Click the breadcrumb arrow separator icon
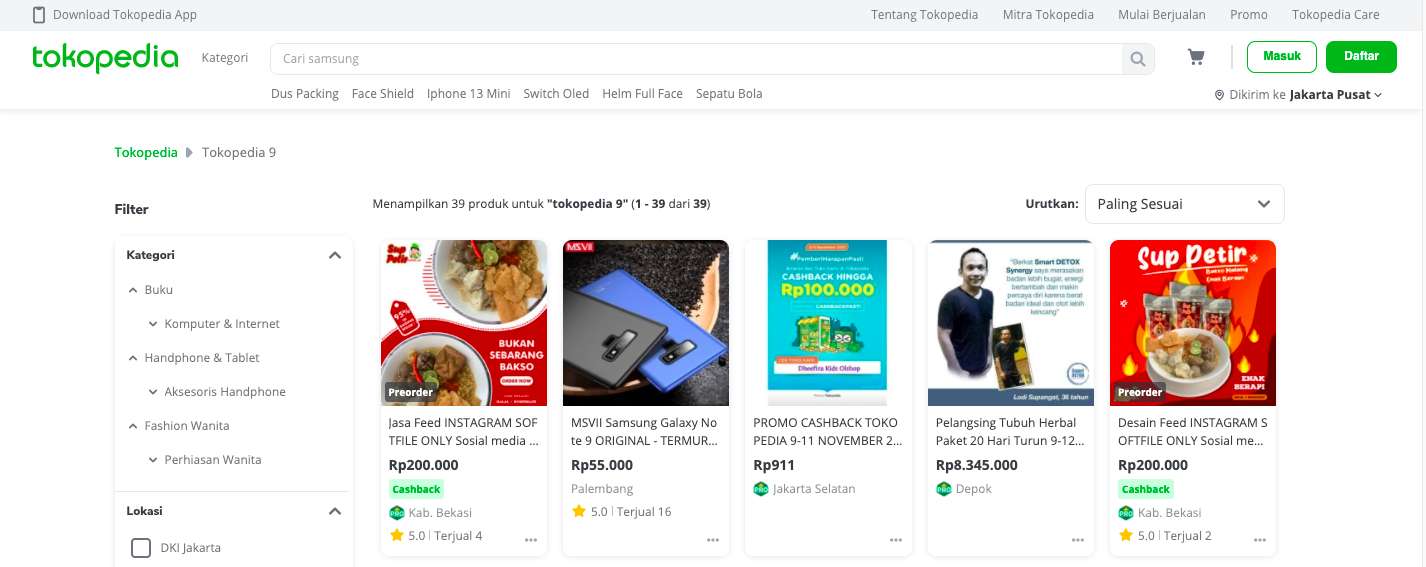 click(189, 153)
